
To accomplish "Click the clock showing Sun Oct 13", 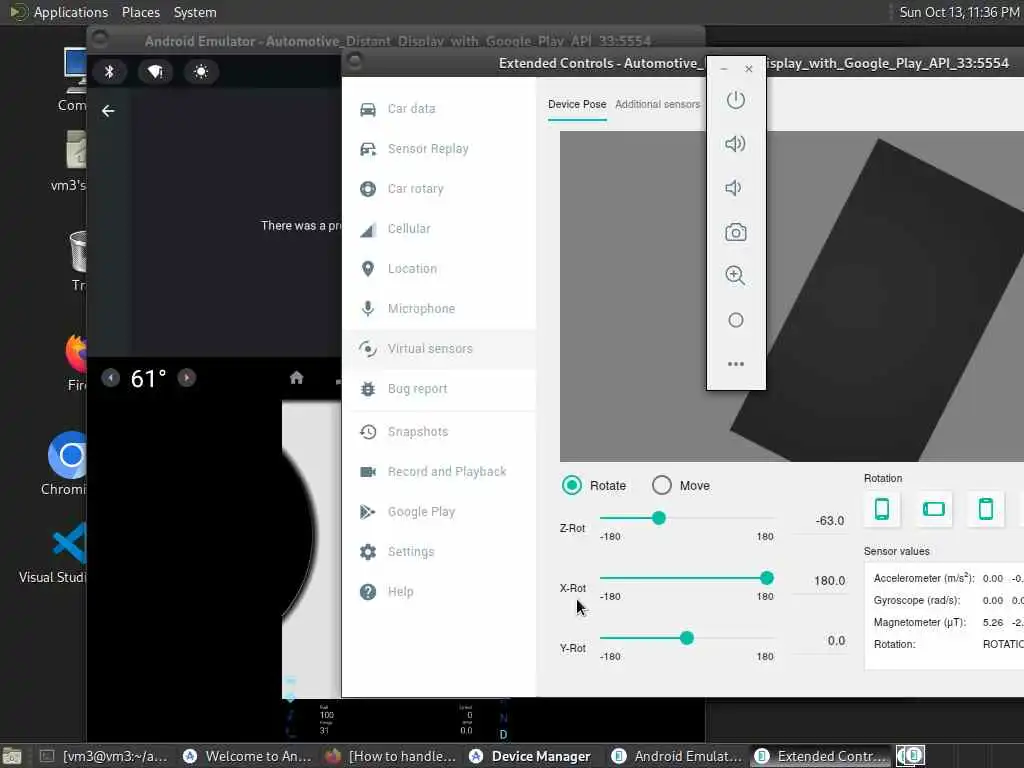I will [x=959, y=12].
